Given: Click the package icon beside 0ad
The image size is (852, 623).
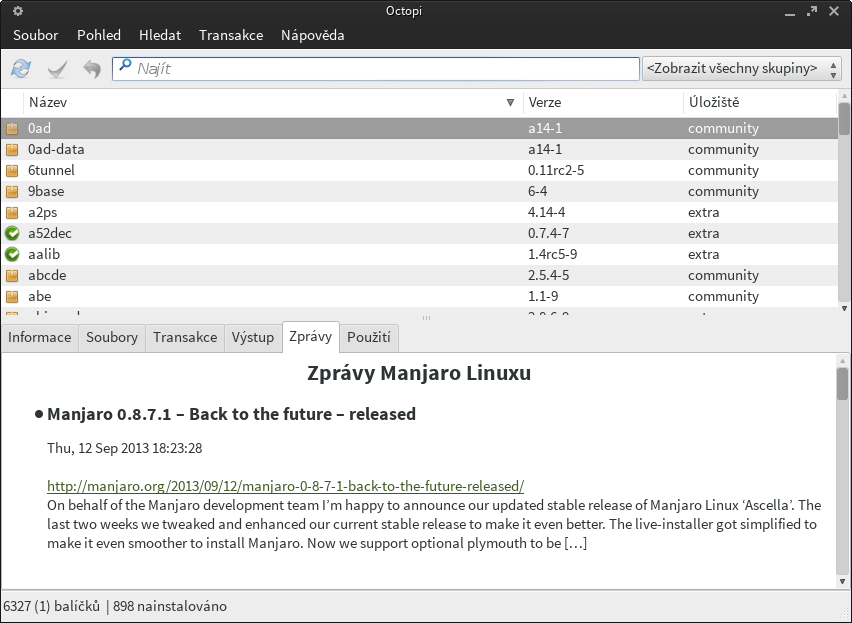Looking at the screenshot, I should [x=12, y=129].
